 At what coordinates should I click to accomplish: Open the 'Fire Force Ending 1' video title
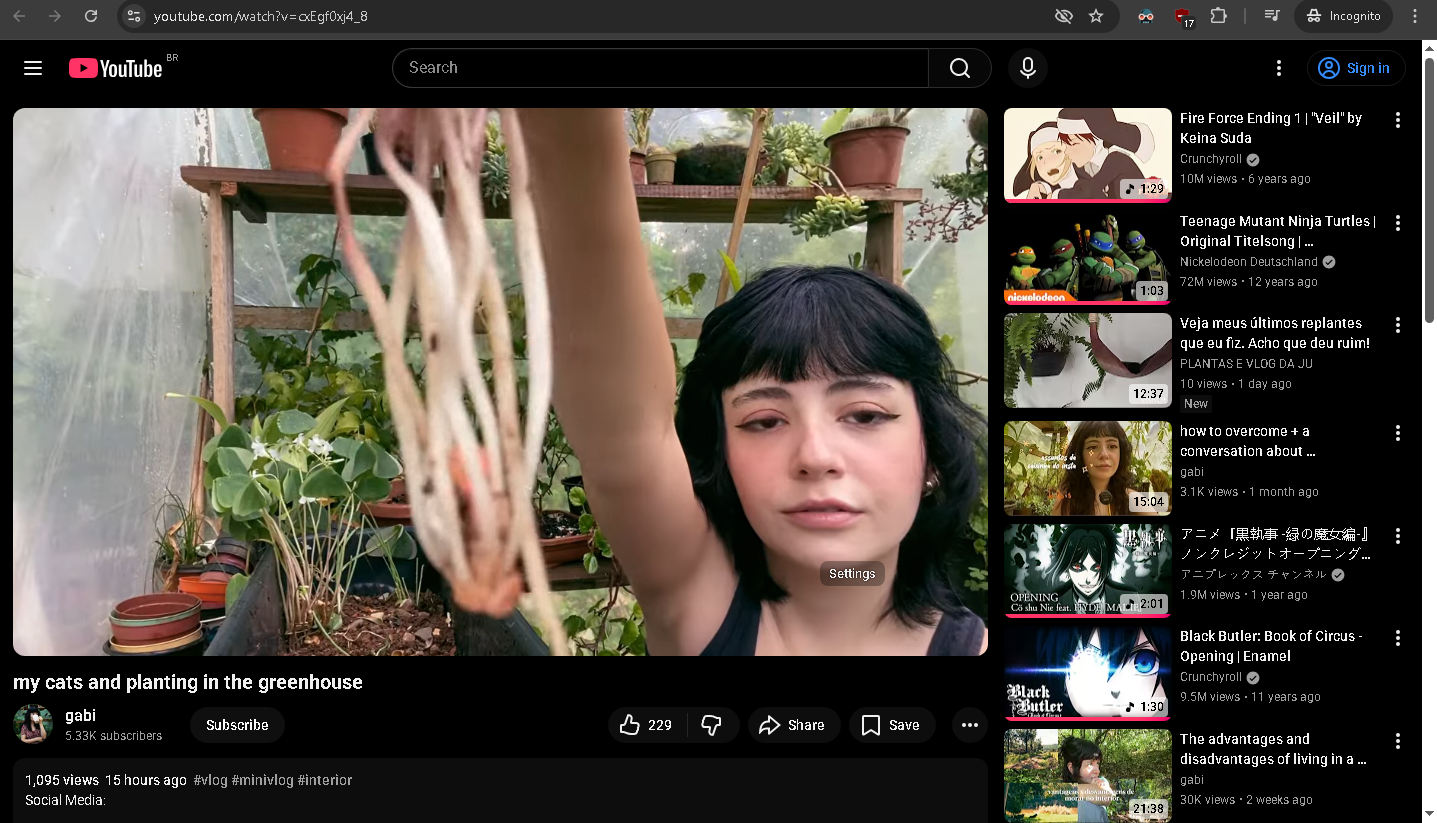pos(1271,128)
